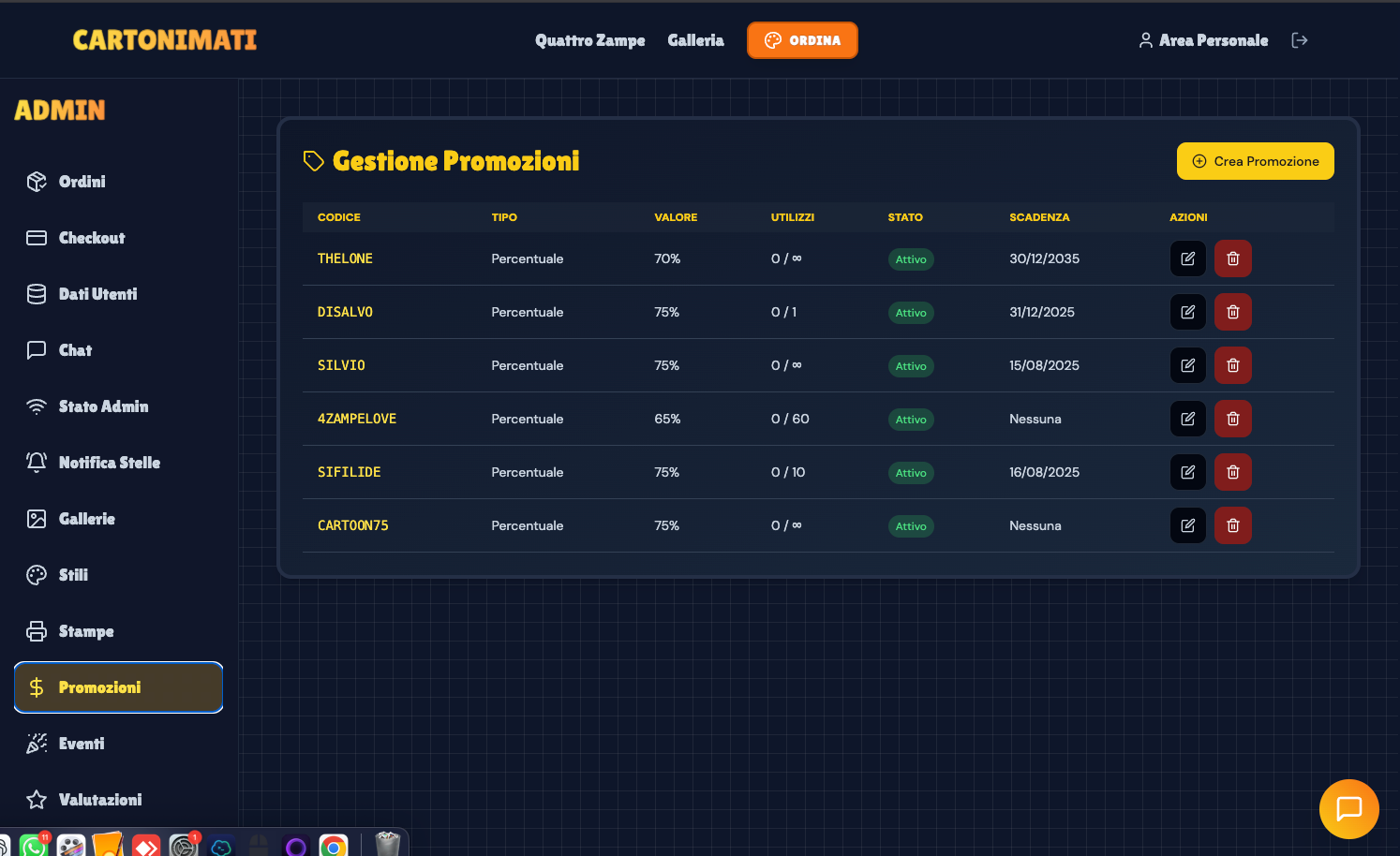
Task: Click the CODICE column header
Action: click(339, 217)
